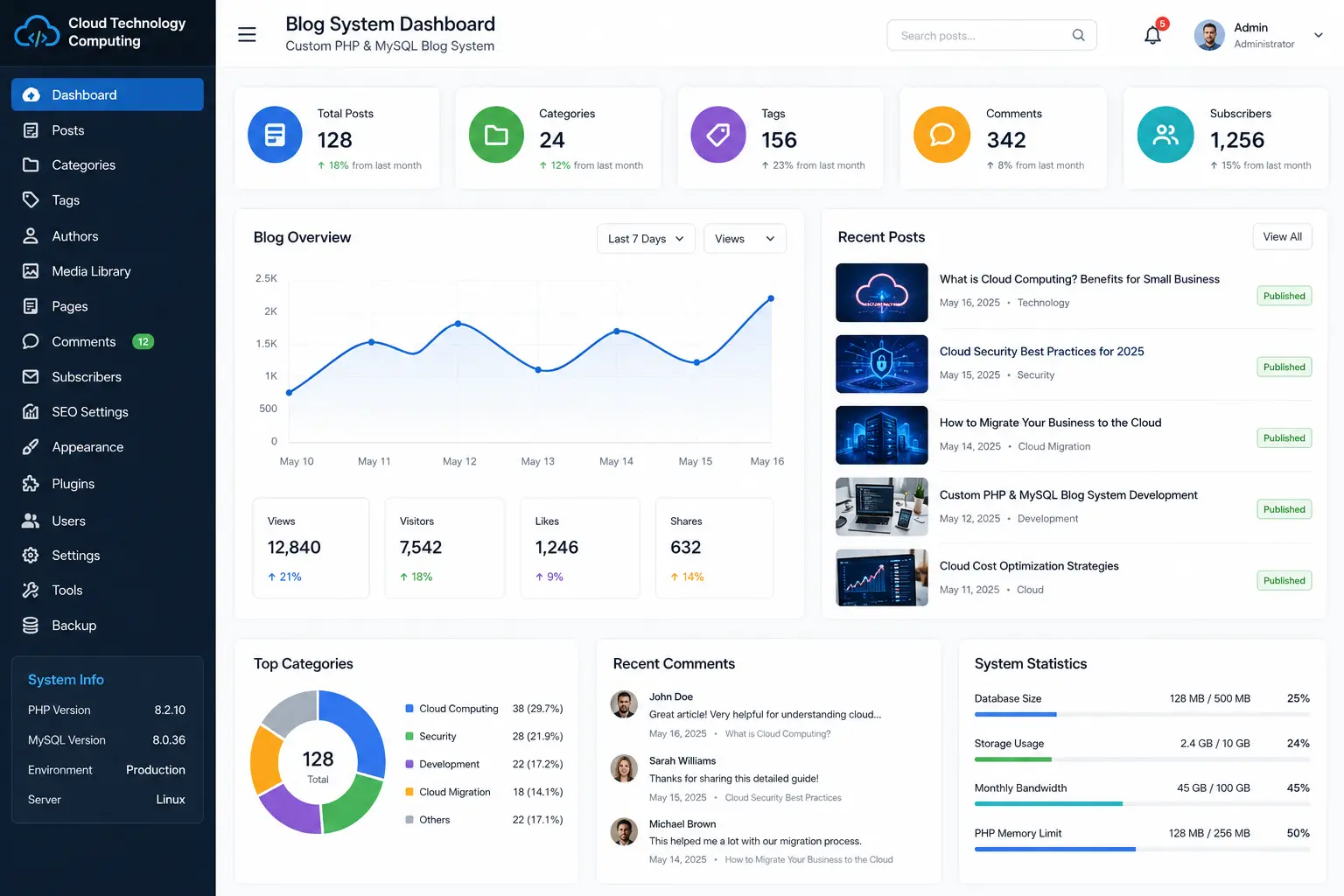Open the Cloud Cost Optimization thumbnail
This screenshot has height=896, width=1344.
click(881, 577)
